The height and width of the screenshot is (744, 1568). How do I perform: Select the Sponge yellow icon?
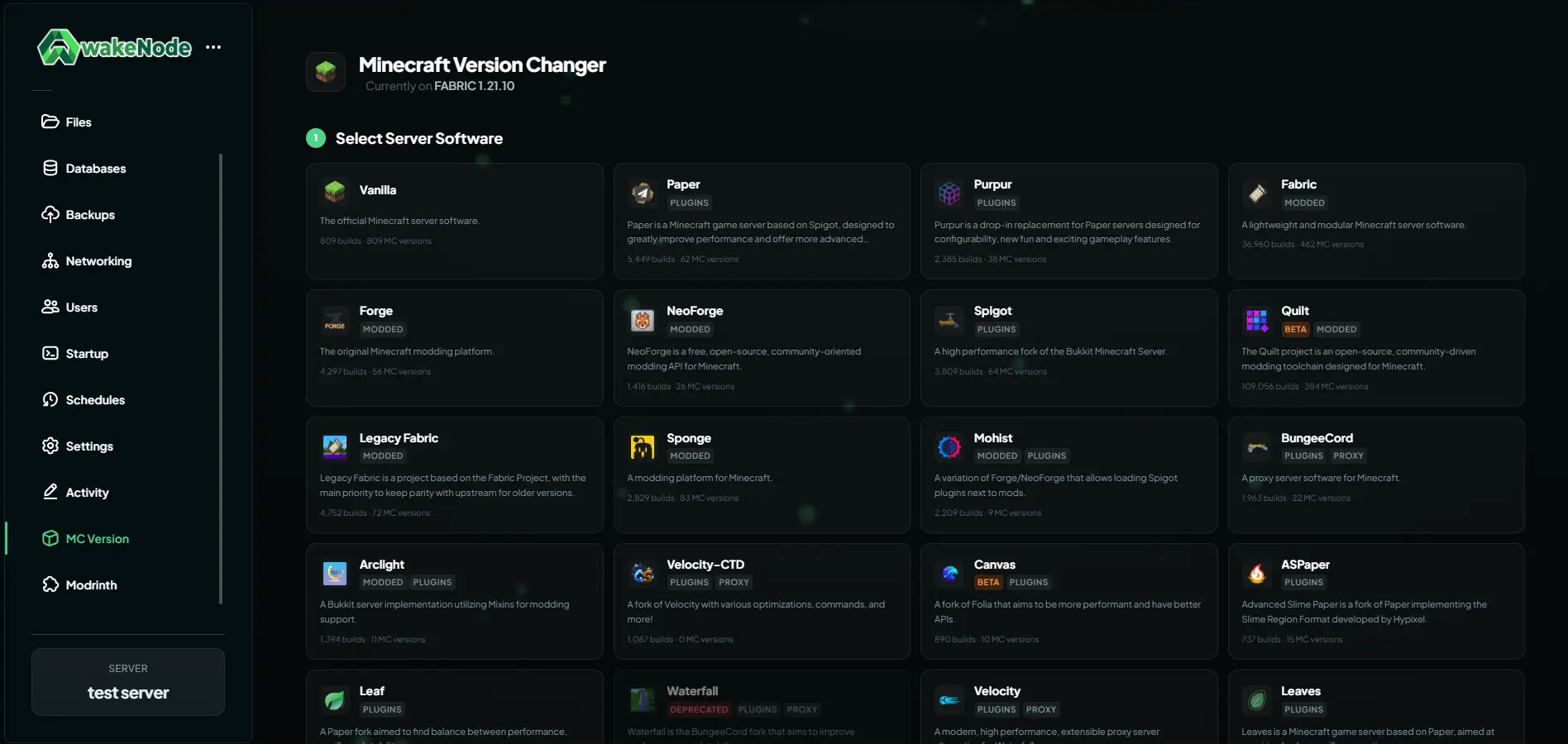point(643,447)
